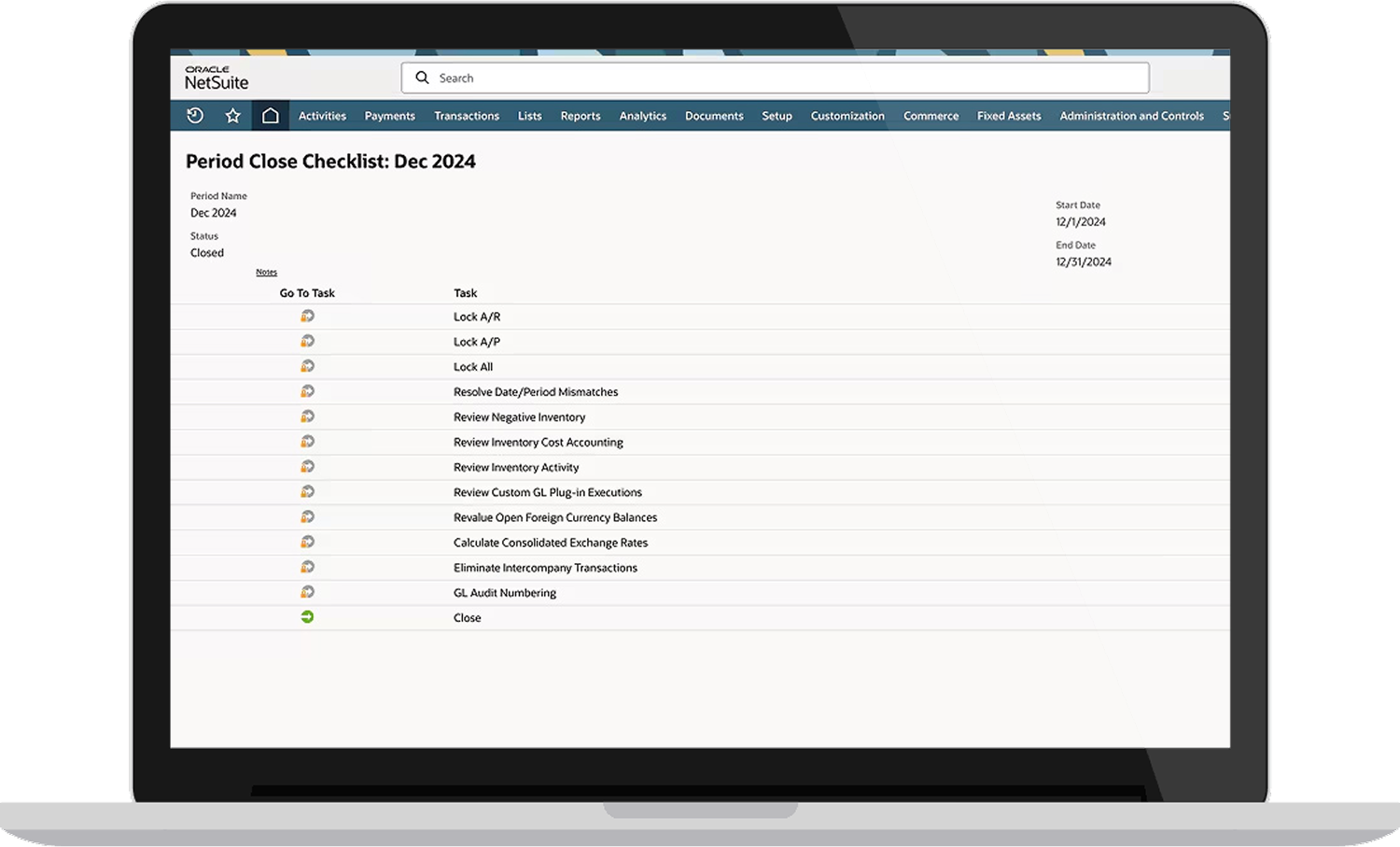Click the Notes link
The height and width of the screenshot is (847, 1400).
click(x=267, y=273)
